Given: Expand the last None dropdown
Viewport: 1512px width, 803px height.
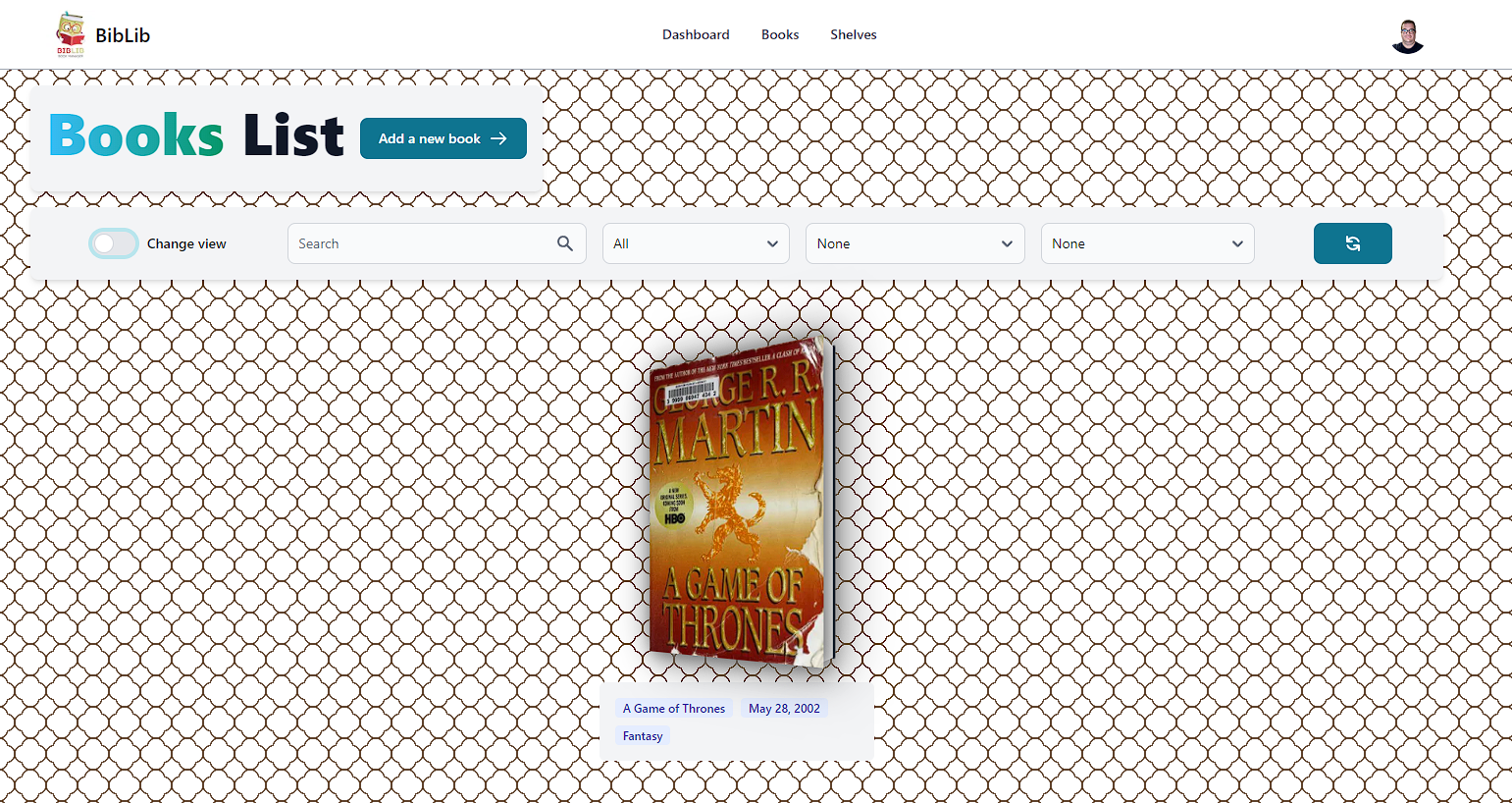Looking at the screenshot, I should [x=1147, y=243].
